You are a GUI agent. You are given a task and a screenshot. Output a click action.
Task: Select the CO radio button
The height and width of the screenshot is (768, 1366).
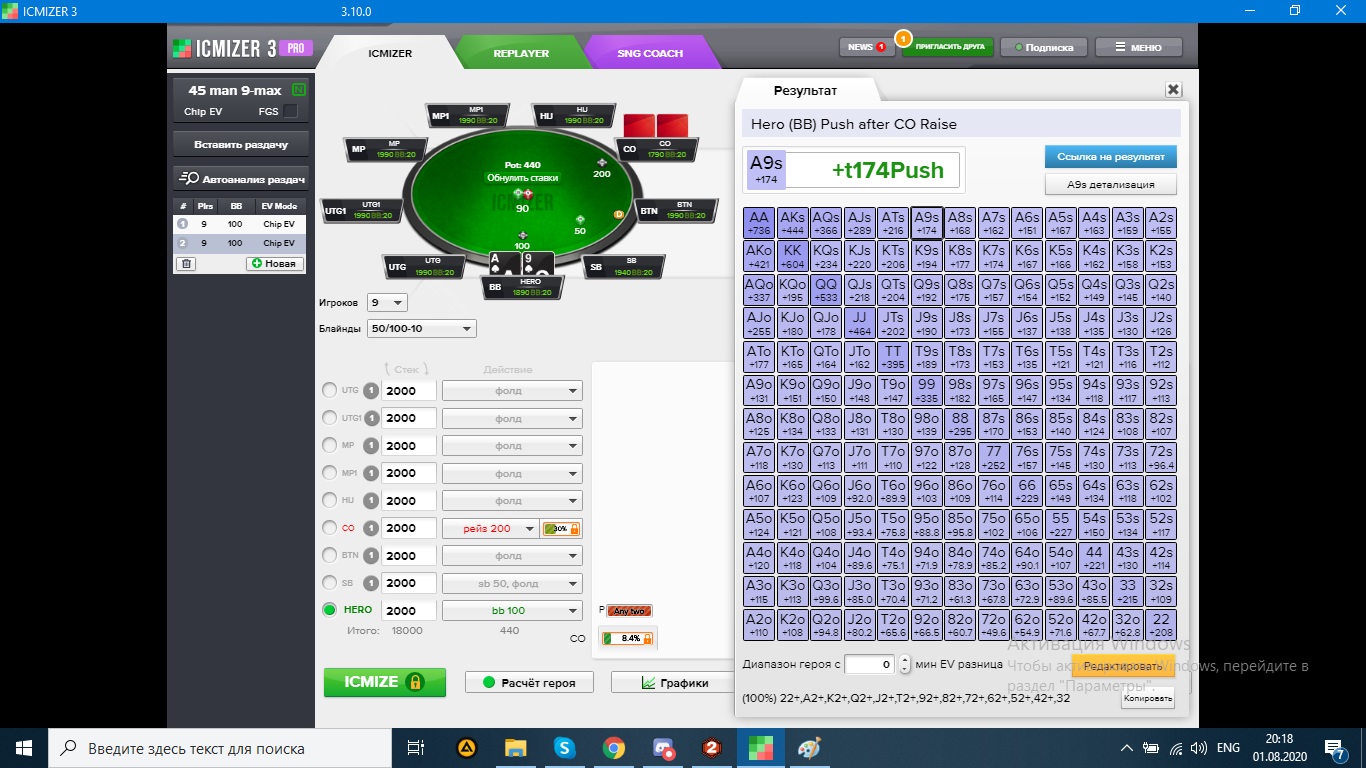click(329, 528)
